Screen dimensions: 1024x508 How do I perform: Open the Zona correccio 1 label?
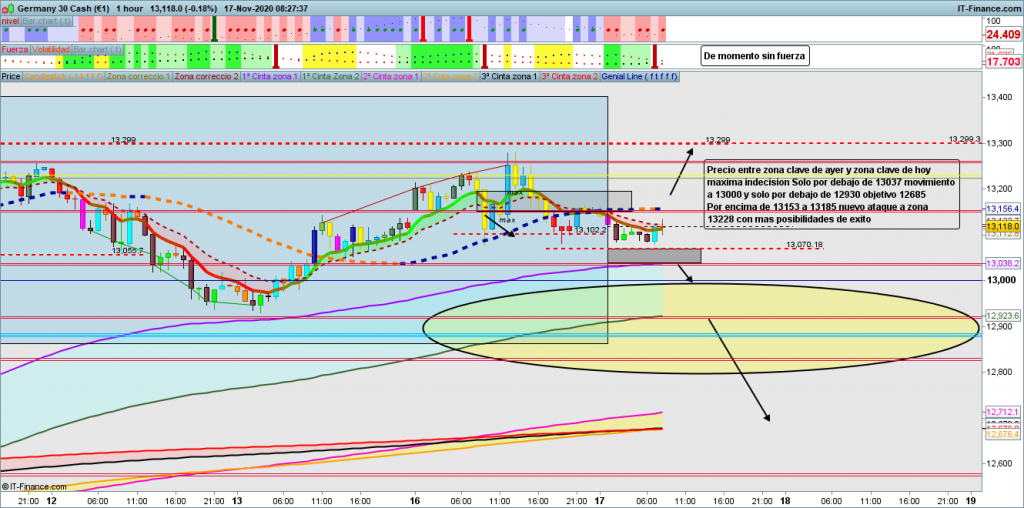click(138, 76)
